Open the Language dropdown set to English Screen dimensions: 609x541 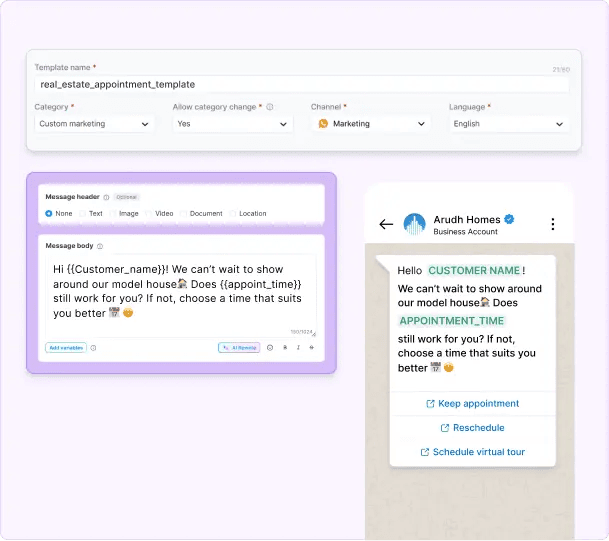(509, 124)
